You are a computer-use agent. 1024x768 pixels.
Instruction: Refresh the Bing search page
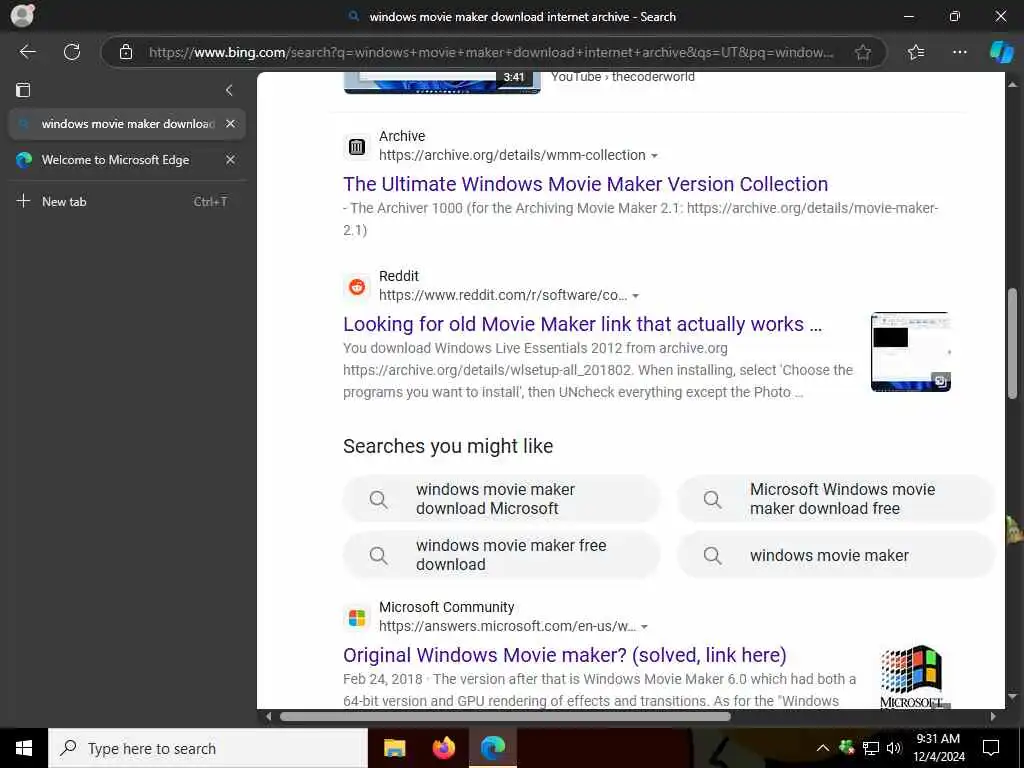(72, 52)
